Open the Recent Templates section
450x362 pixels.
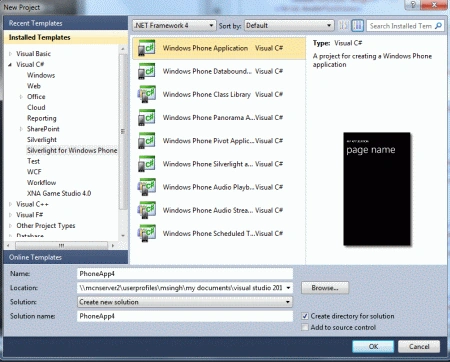66,23
